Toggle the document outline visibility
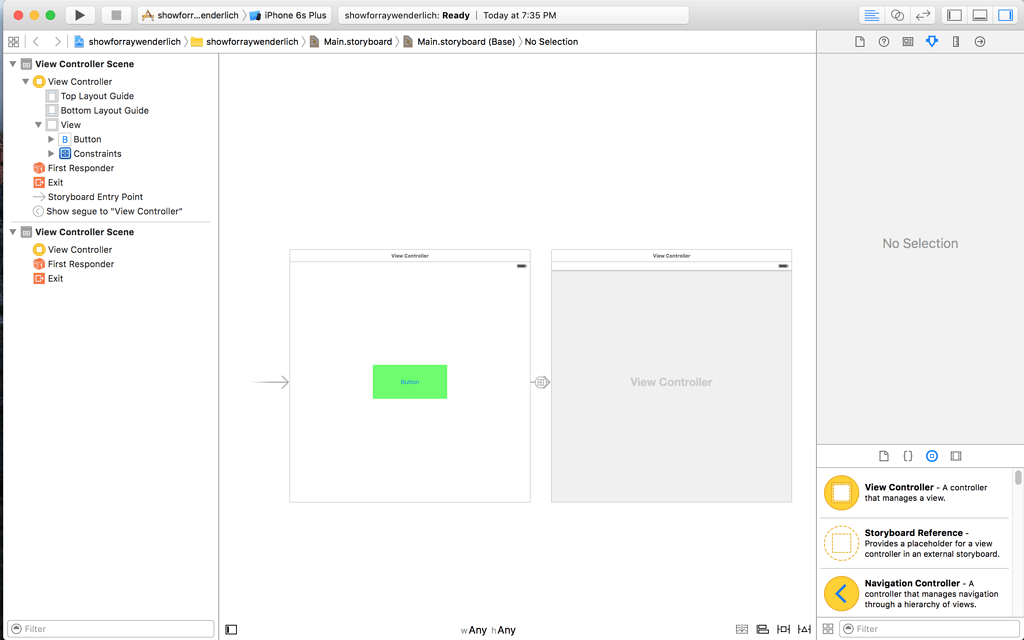1024x640 pixels. tap(231, 628)
